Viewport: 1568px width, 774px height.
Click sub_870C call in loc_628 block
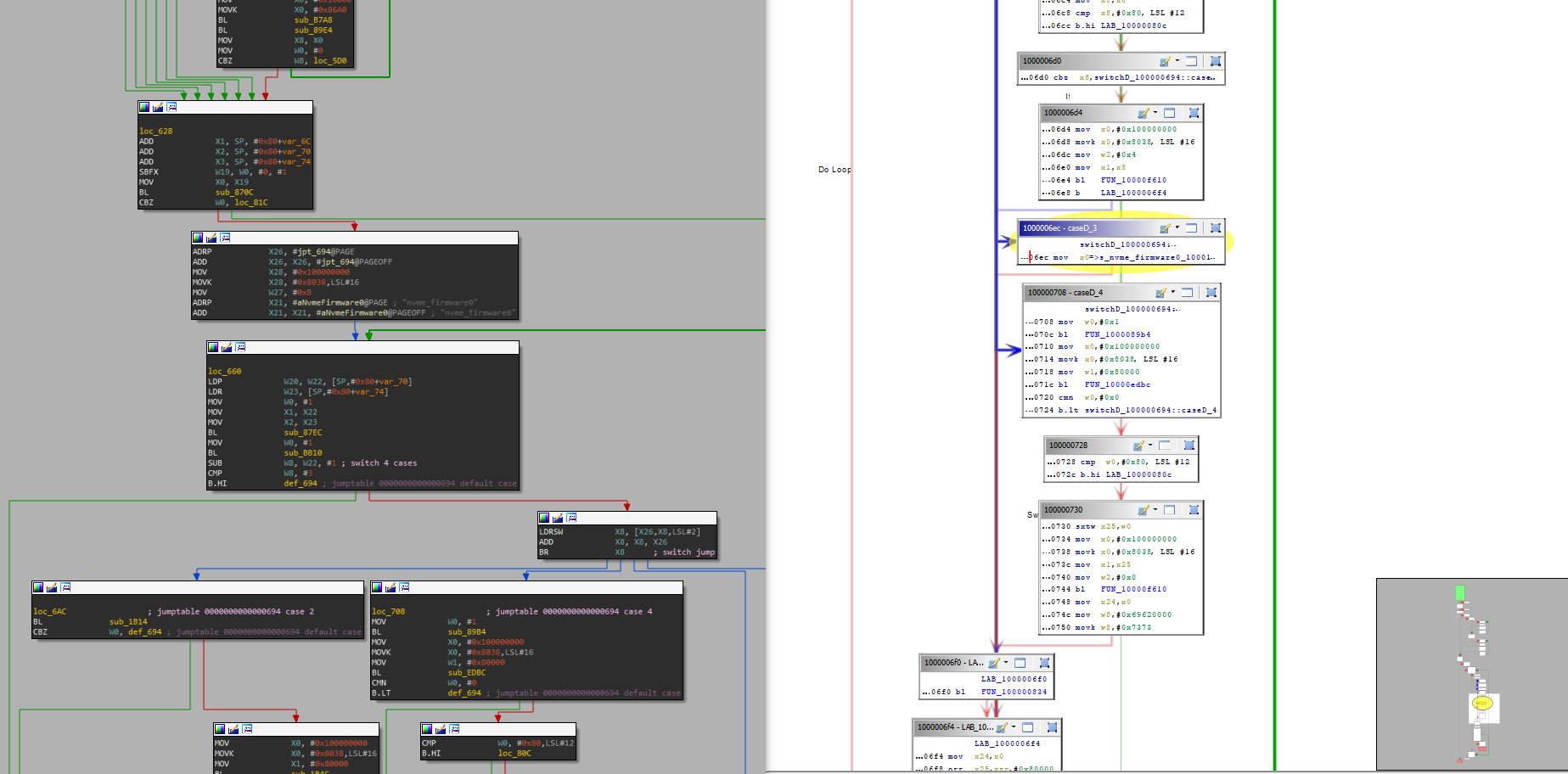[x=234, y=193]
